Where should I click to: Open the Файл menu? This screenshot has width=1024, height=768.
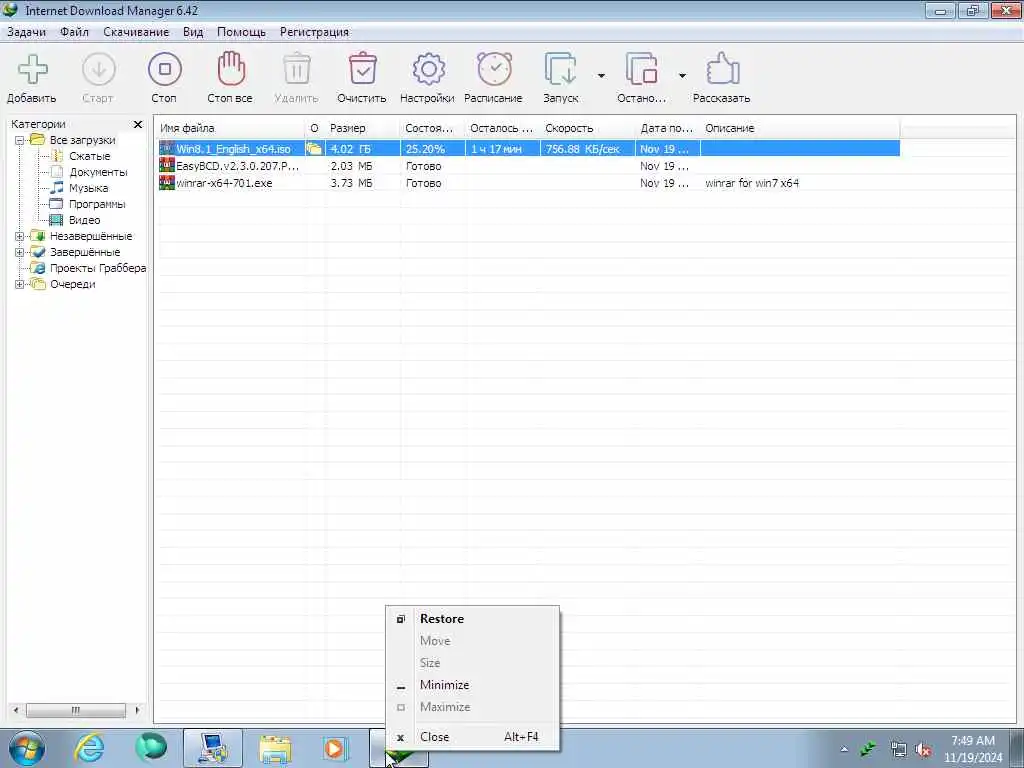click(74, 32)
